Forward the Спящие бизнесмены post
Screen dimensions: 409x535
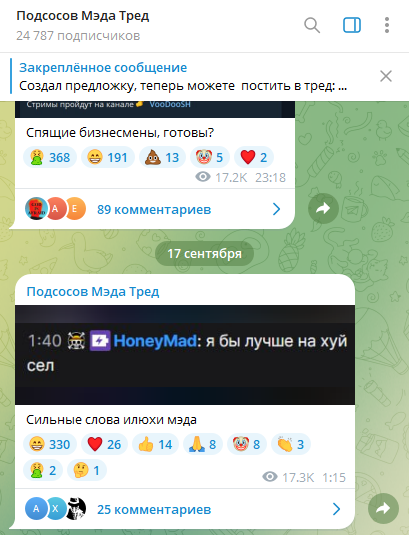pyautogui.click(x=323, y=208)
